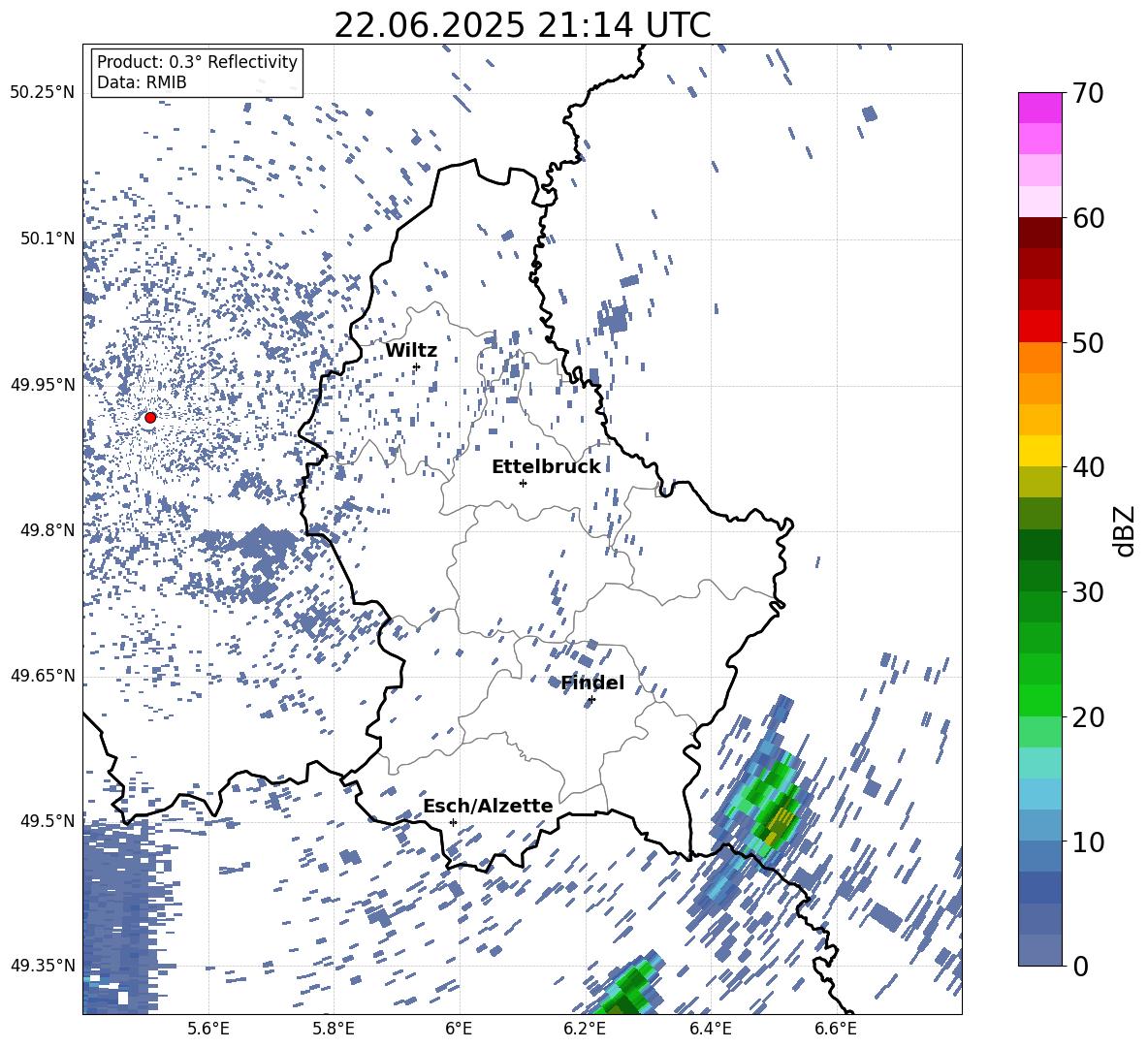
Task: Click the dBZ colorbar axis label
Action: (1126, 530)
